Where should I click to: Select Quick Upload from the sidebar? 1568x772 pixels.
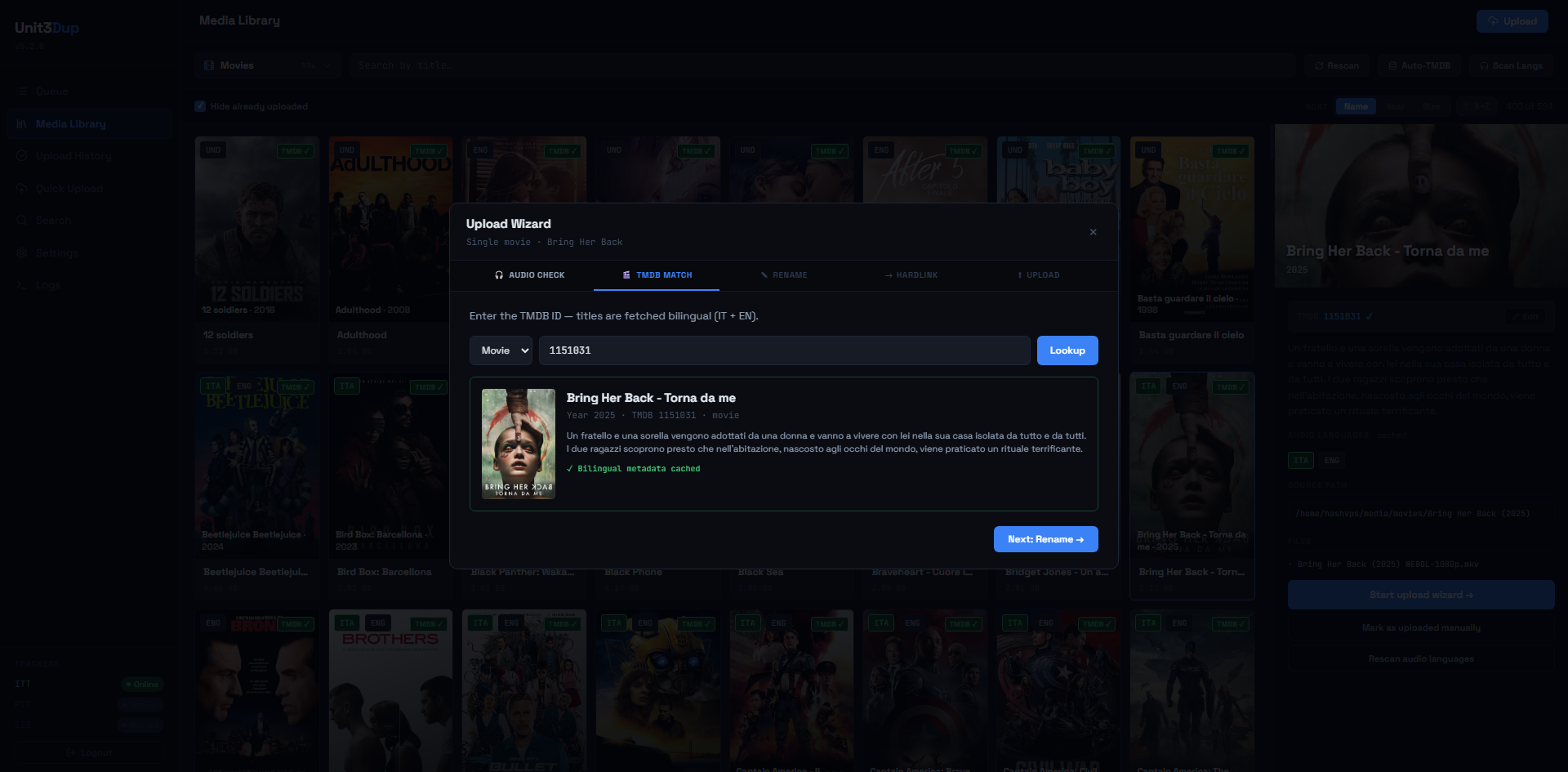point(69,188)
